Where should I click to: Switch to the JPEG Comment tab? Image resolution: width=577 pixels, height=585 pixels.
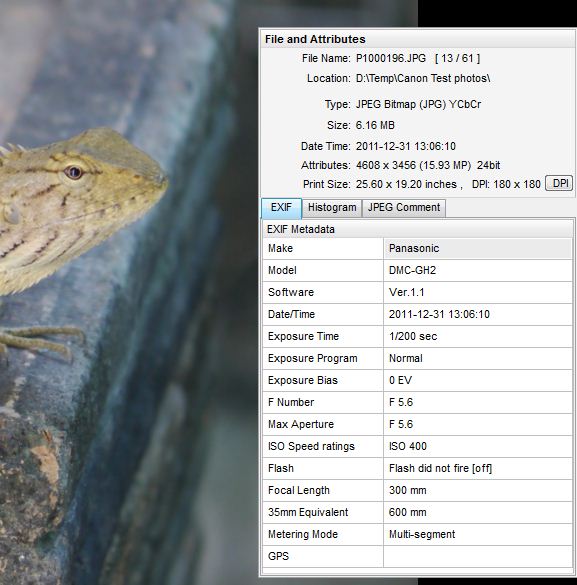tap(404, 207)
